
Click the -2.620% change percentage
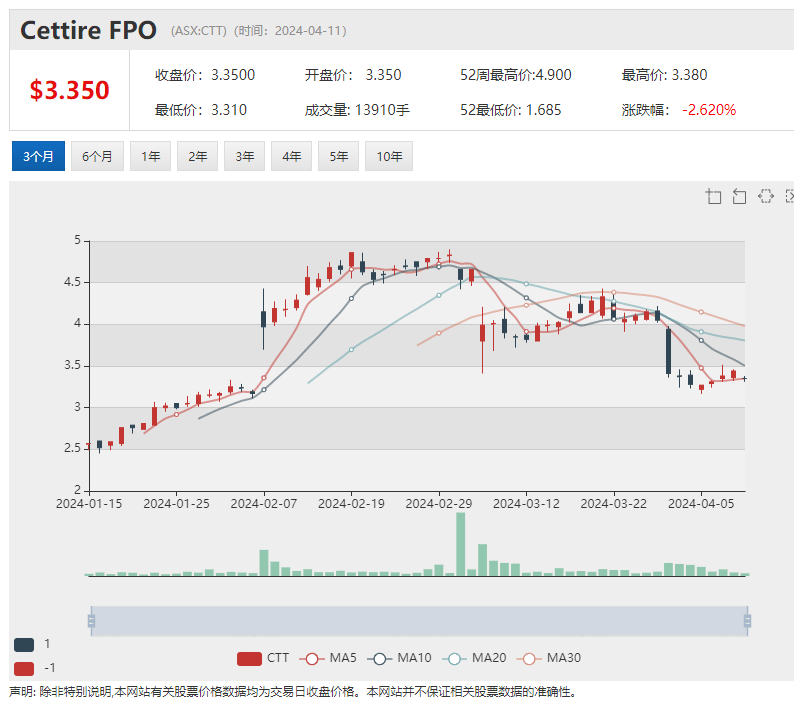[709, 110]
